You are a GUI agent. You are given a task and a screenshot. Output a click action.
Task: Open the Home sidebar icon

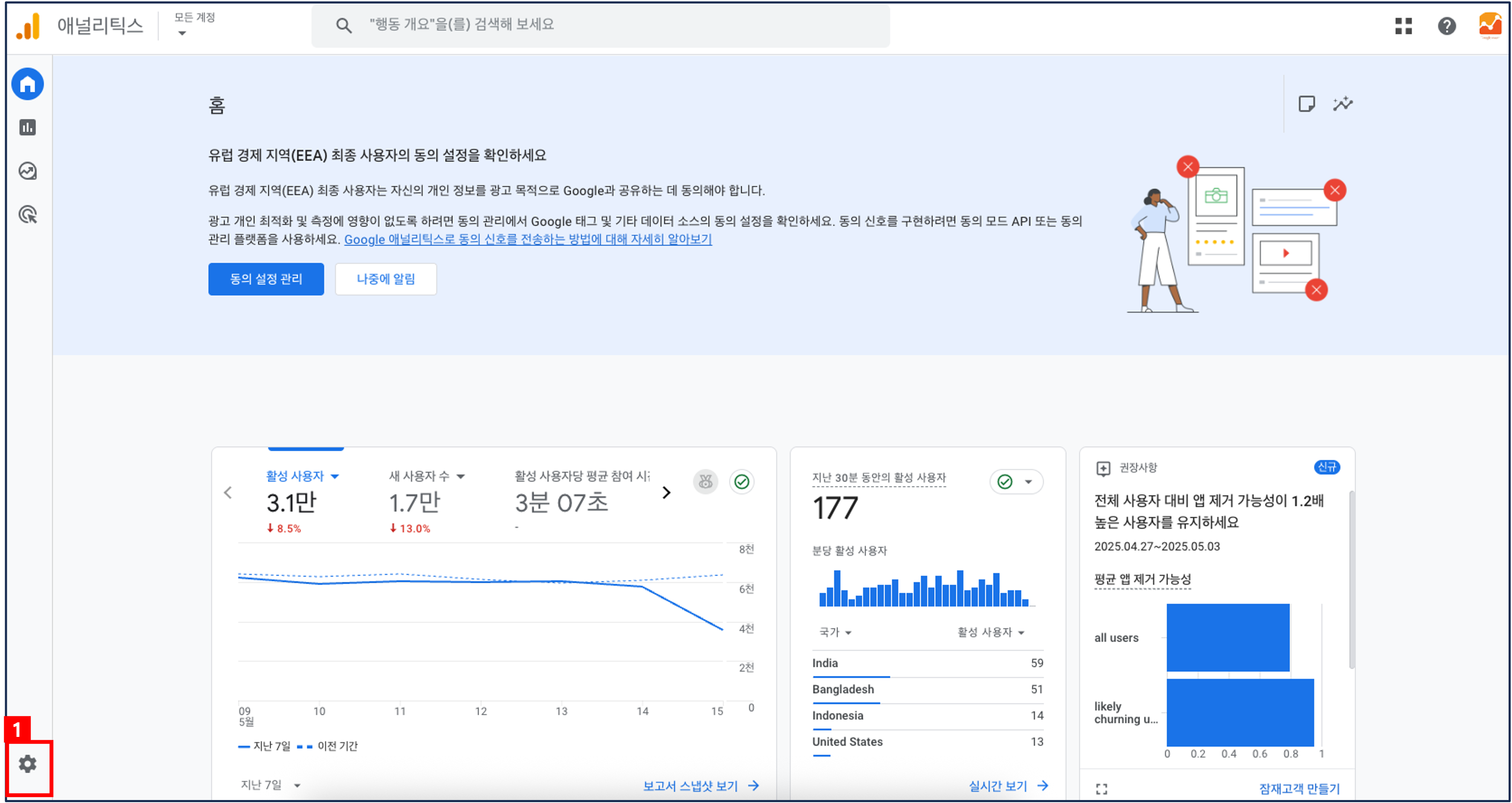[x=28, y=84]
